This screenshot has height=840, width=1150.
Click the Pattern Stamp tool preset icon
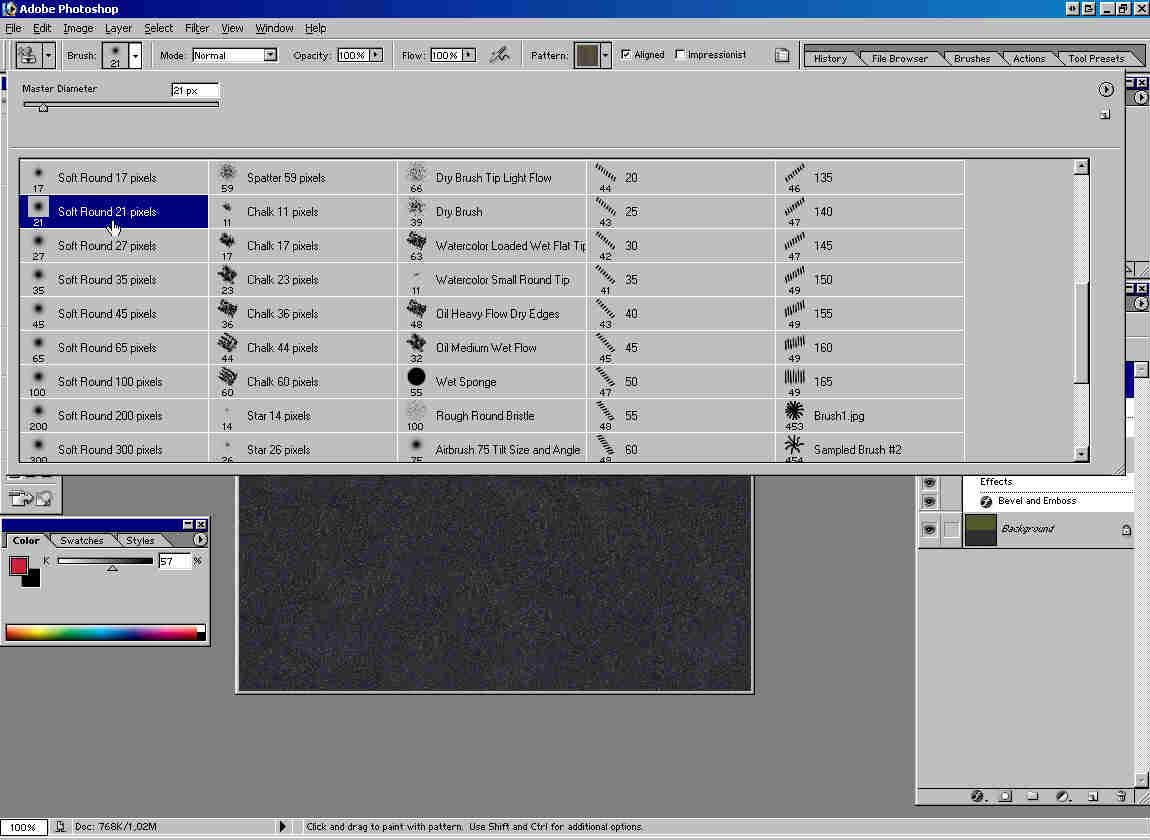coord(27,55)
